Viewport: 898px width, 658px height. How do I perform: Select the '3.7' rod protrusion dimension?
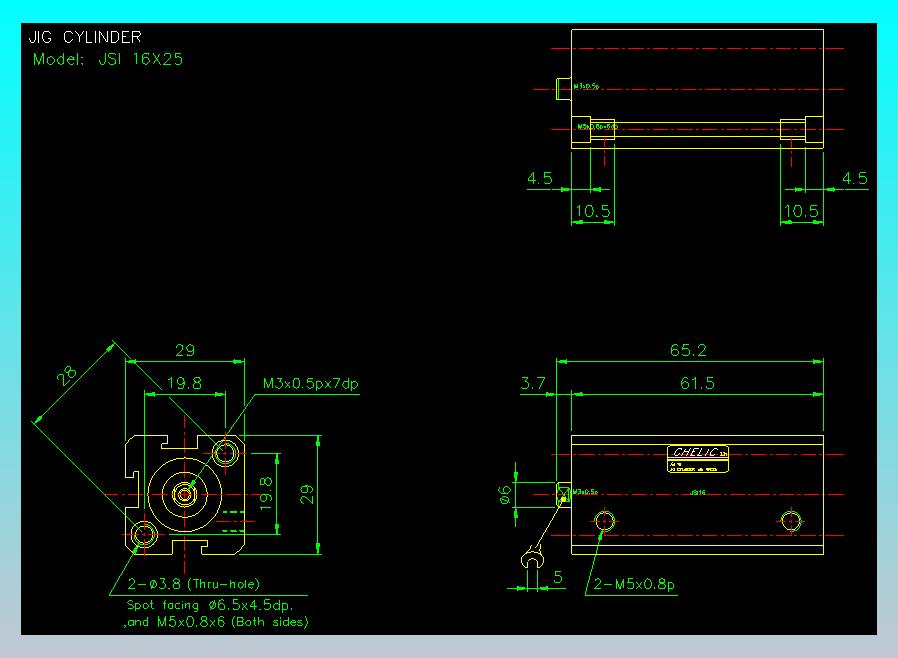point(533,383)
